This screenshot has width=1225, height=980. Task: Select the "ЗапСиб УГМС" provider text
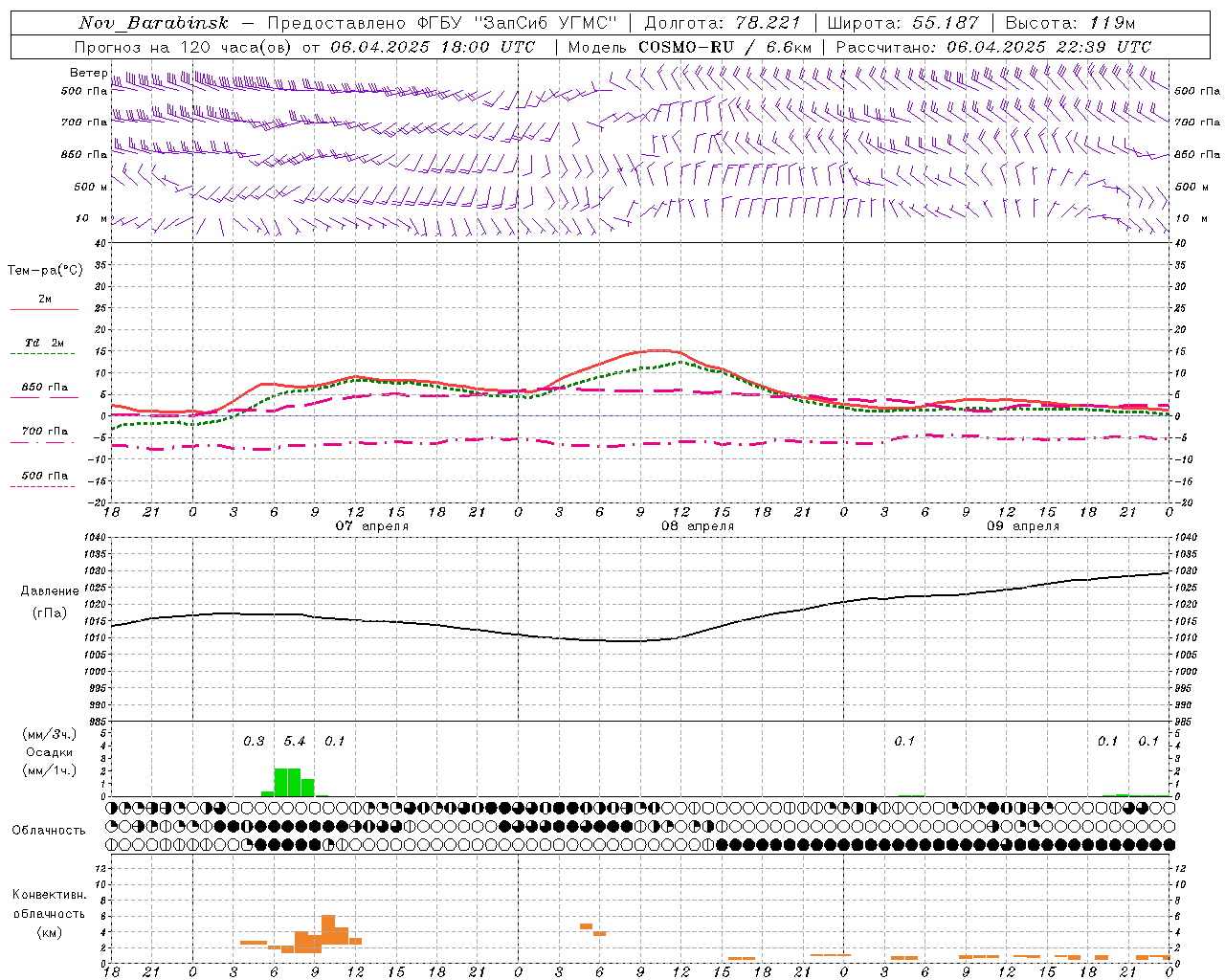[546, 23]
